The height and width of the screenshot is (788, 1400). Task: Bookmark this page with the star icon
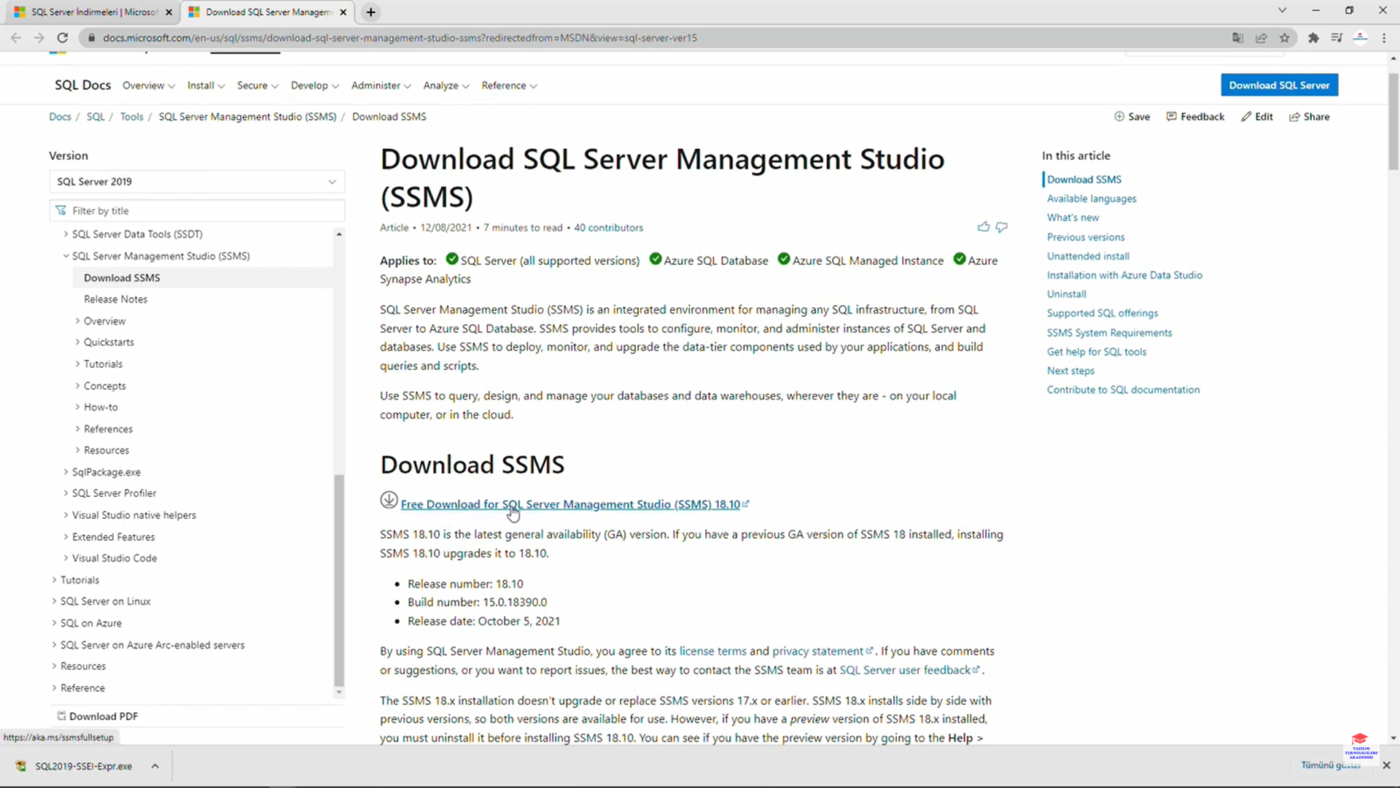click(1285, 38)
